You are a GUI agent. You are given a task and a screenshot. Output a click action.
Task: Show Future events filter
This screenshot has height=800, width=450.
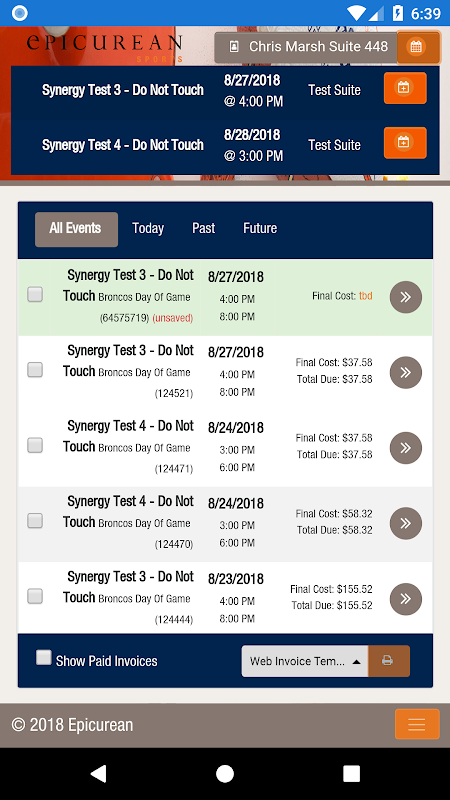tap(260, 228)
